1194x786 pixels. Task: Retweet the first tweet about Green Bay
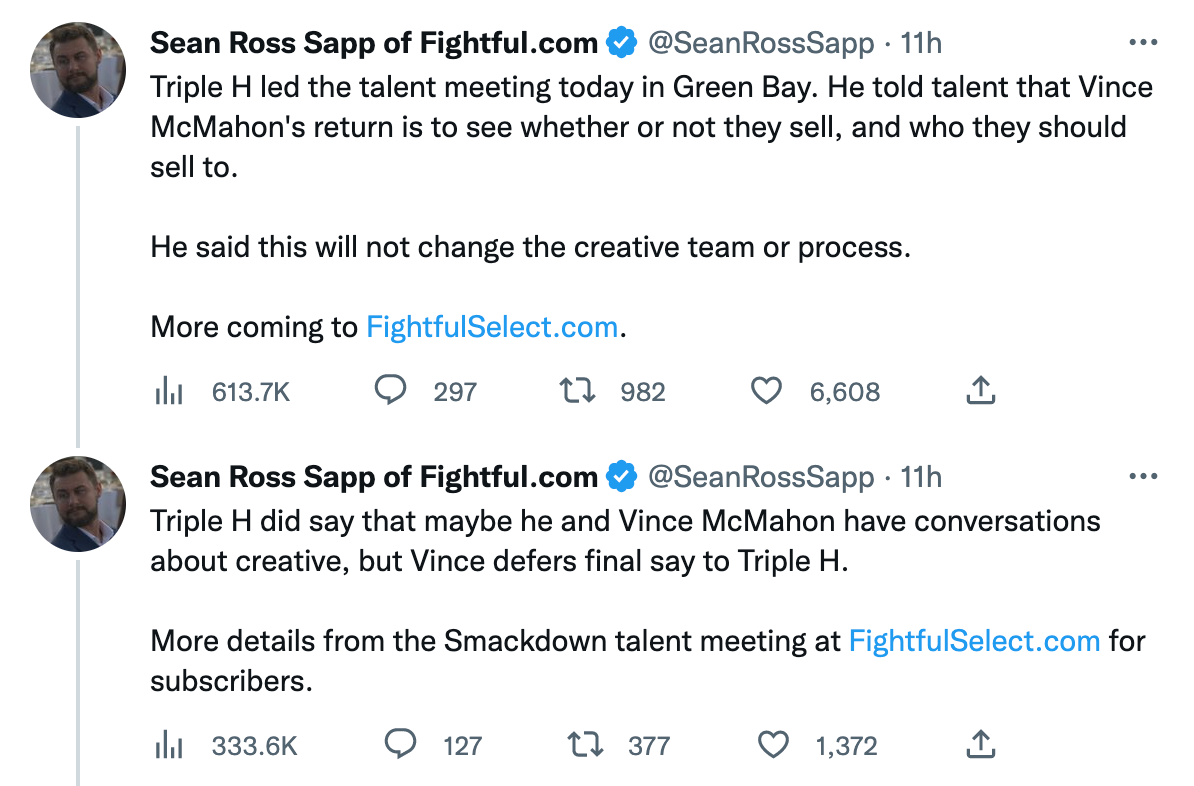[x=576, y=391]
